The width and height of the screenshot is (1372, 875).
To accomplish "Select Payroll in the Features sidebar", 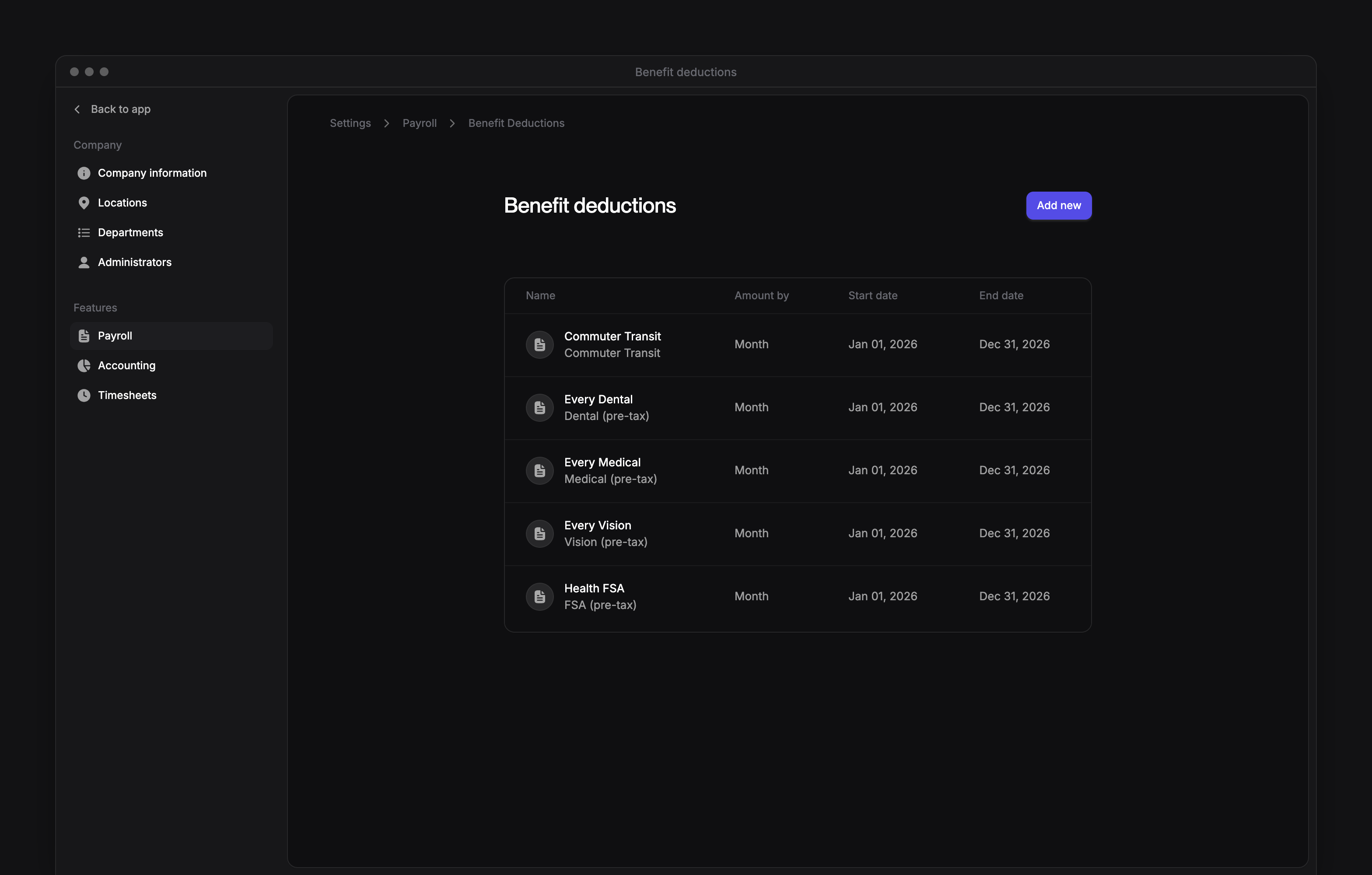I will [x=171, y=336].
